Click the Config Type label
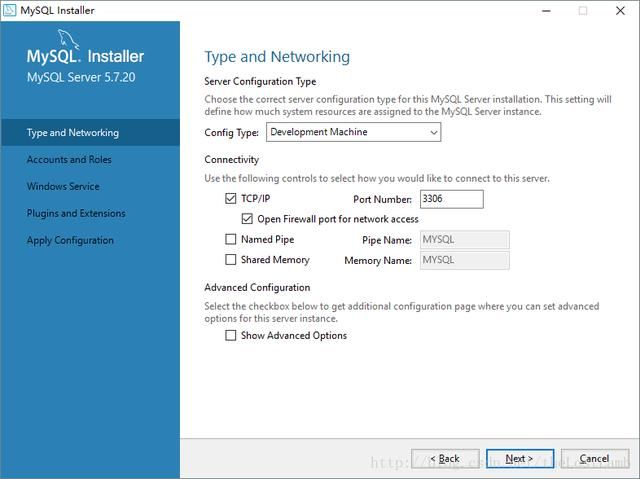 click(231, 133)
